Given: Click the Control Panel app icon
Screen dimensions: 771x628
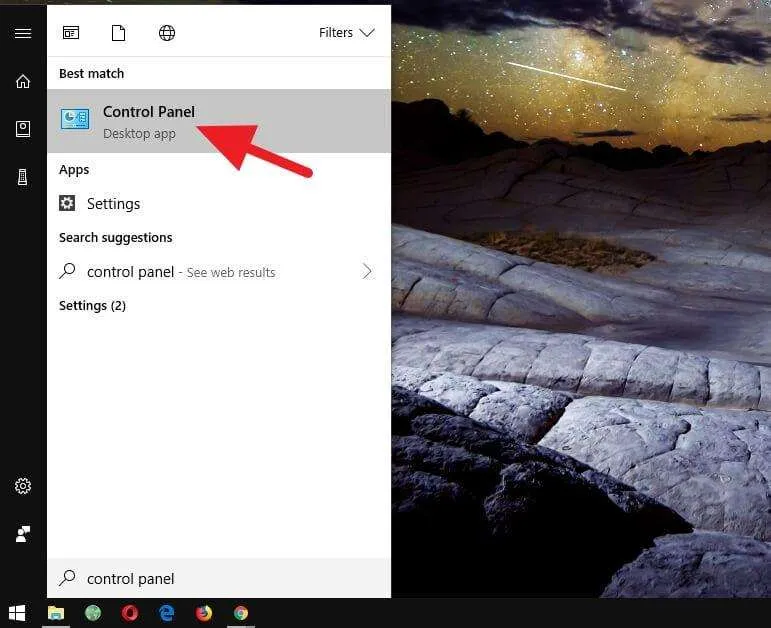Looking at the screenshot, I should pos(75,119).
